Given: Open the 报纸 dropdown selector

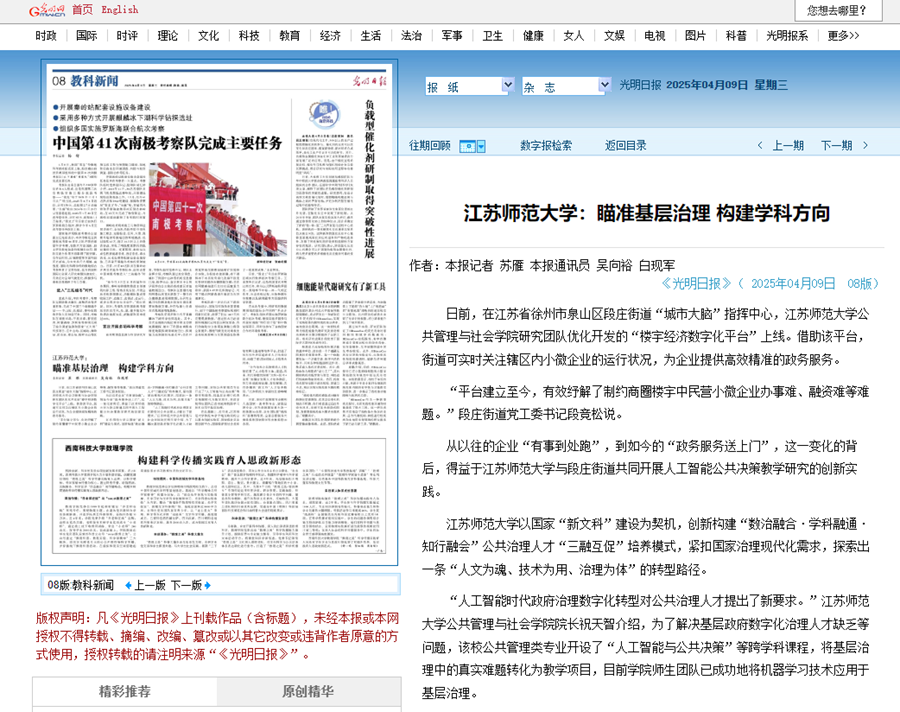Looking at the screenshot, I should click(469, 86).
